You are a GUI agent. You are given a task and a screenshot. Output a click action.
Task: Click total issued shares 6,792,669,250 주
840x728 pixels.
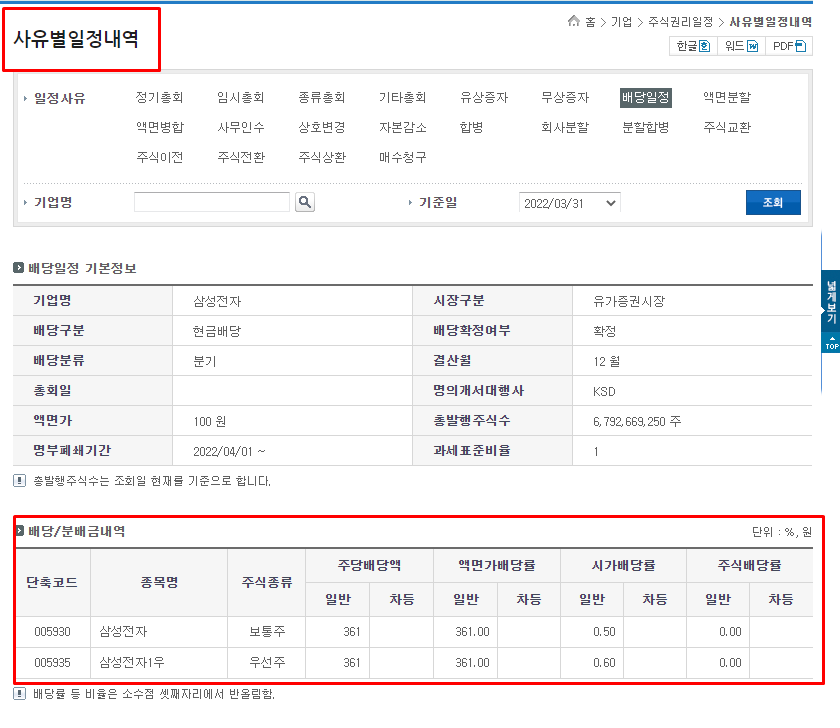[x=637, y=422]
